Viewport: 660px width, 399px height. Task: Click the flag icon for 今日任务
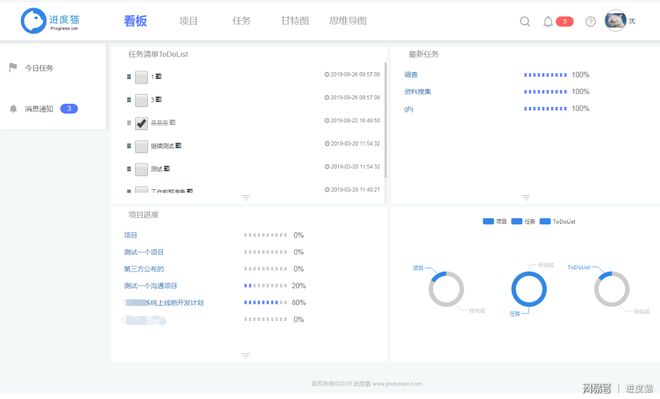pos(13,67)
